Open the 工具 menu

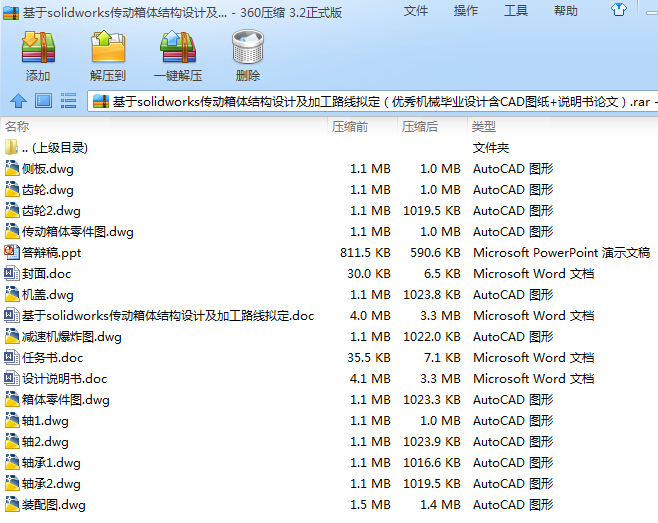tap(515, 10)
